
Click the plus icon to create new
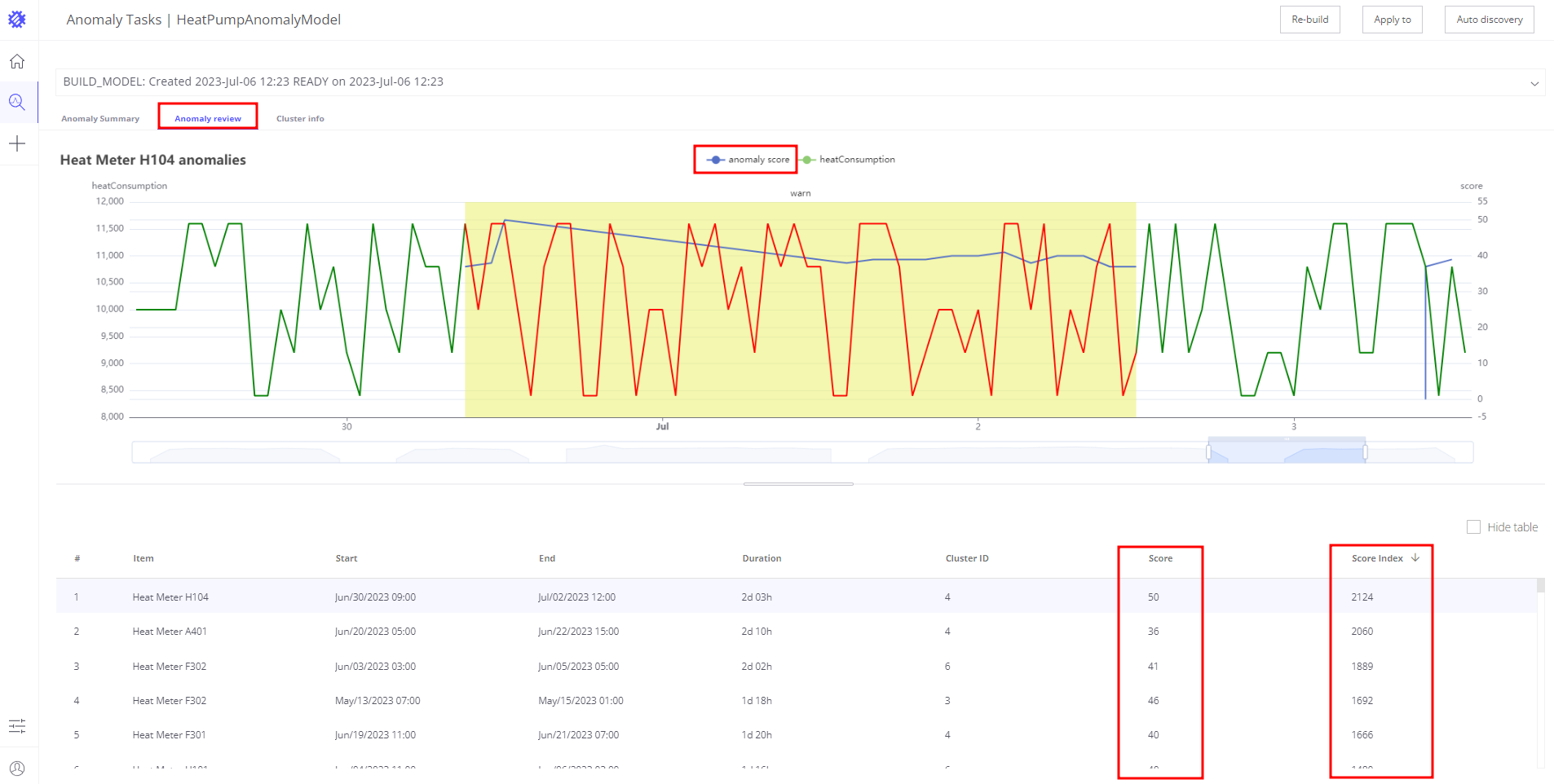(17, 143)
